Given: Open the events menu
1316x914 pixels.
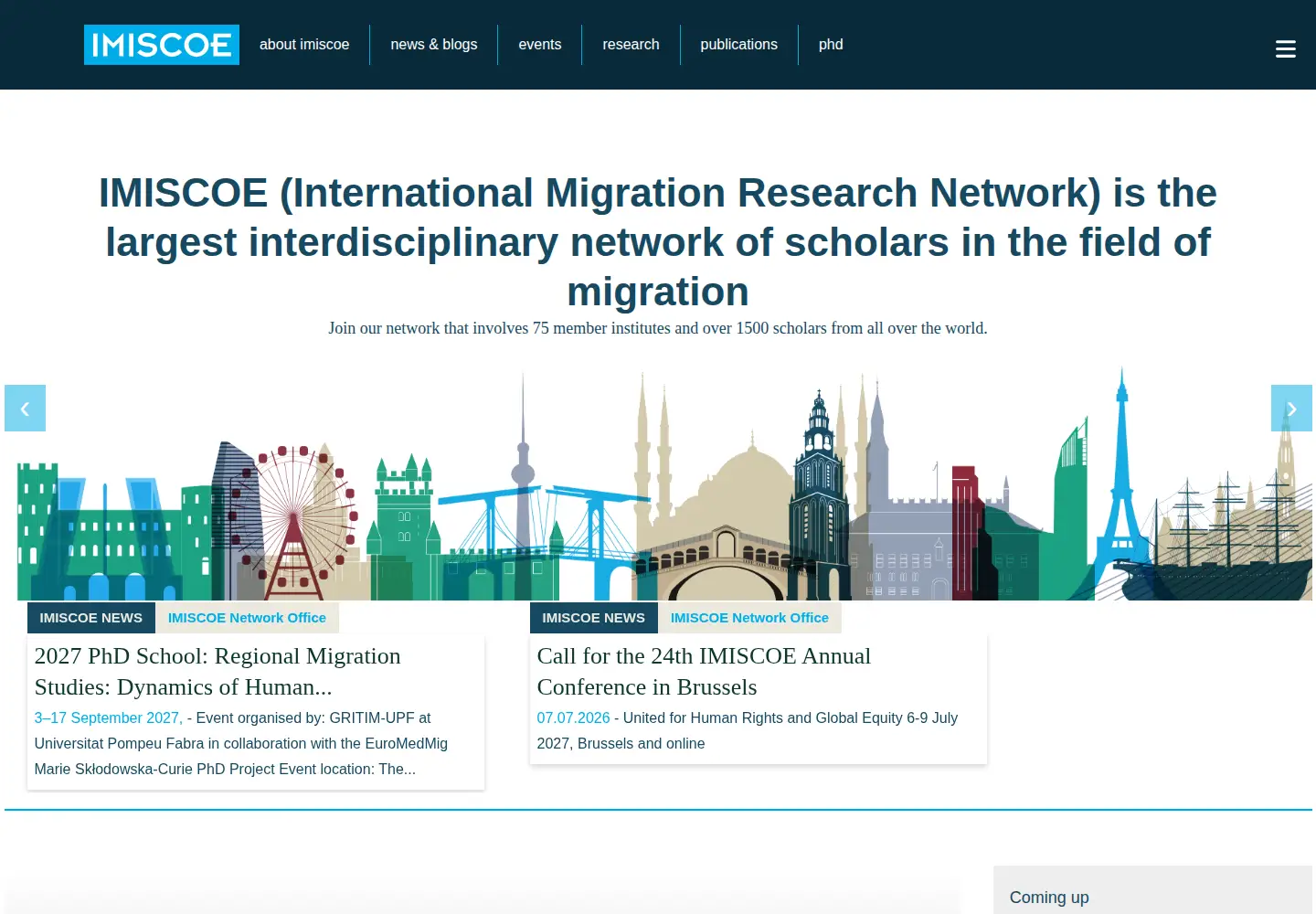Looking at the screenshot, I should click(540, 45).
